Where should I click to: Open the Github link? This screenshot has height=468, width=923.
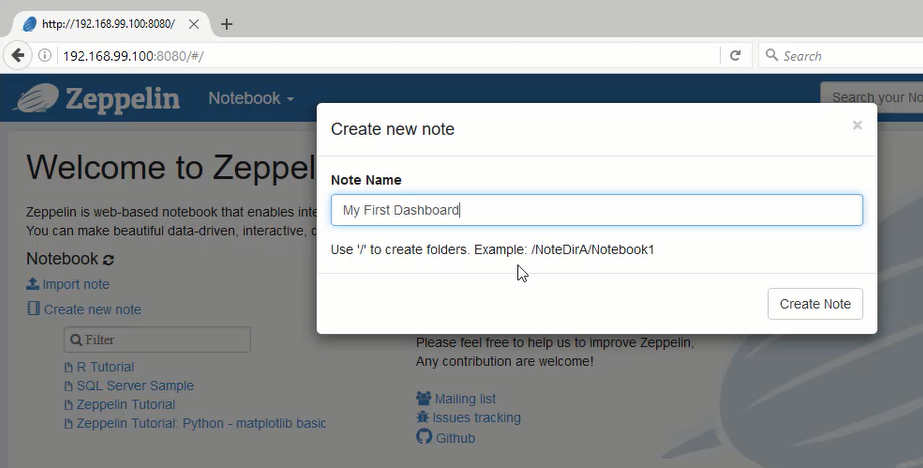tap(455, 438)
